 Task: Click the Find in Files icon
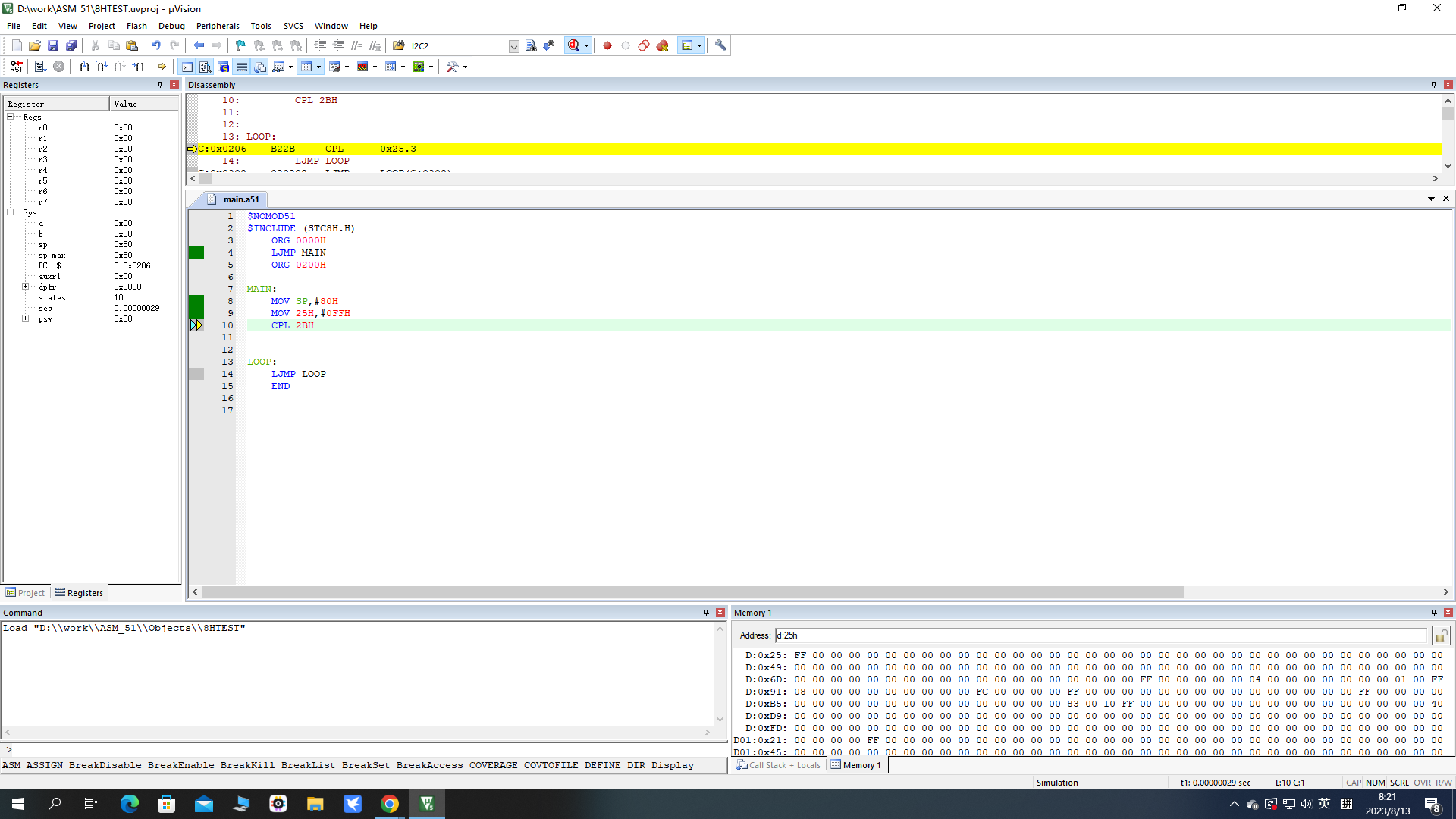tap(399, 45)
